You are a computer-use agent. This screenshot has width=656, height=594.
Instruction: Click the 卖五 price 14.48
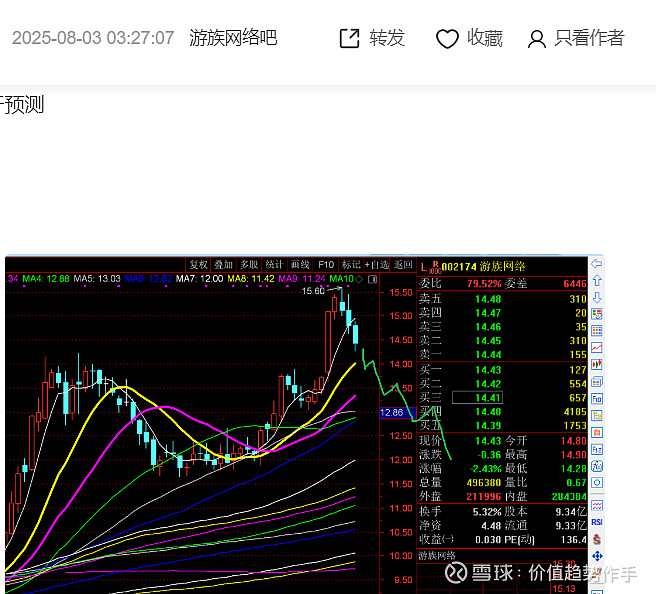coord(488,299)
